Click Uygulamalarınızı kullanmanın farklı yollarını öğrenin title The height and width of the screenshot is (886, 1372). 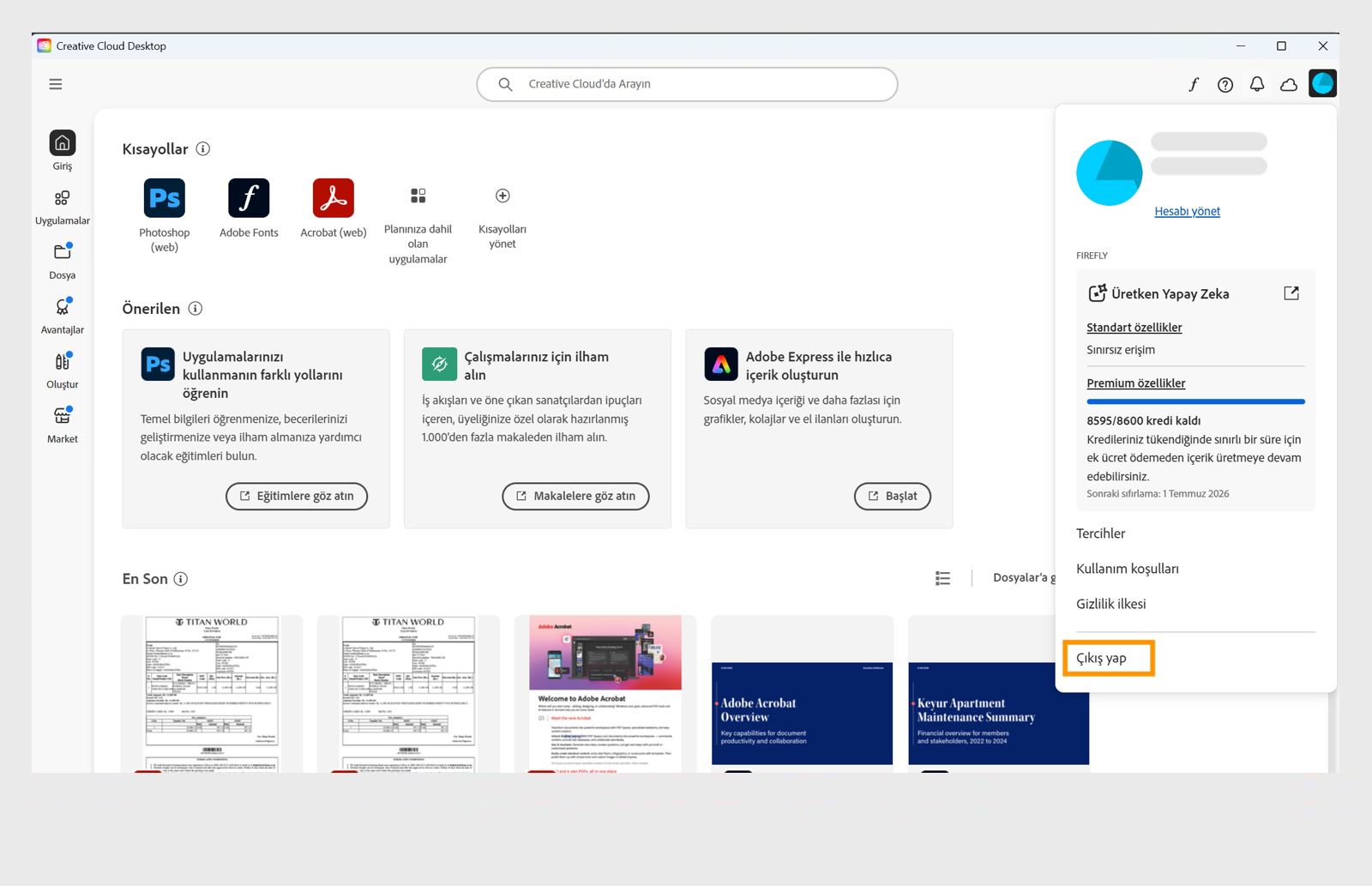262,375
